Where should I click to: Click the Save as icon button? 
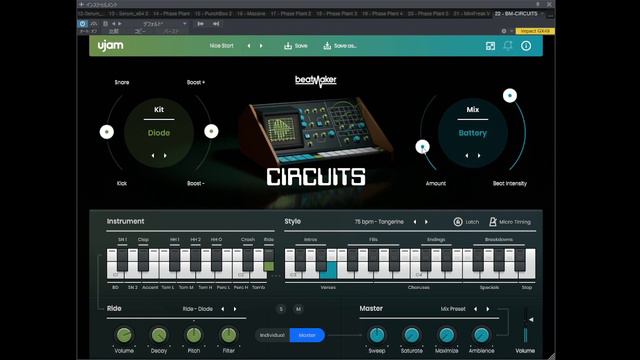coord(327,46)
